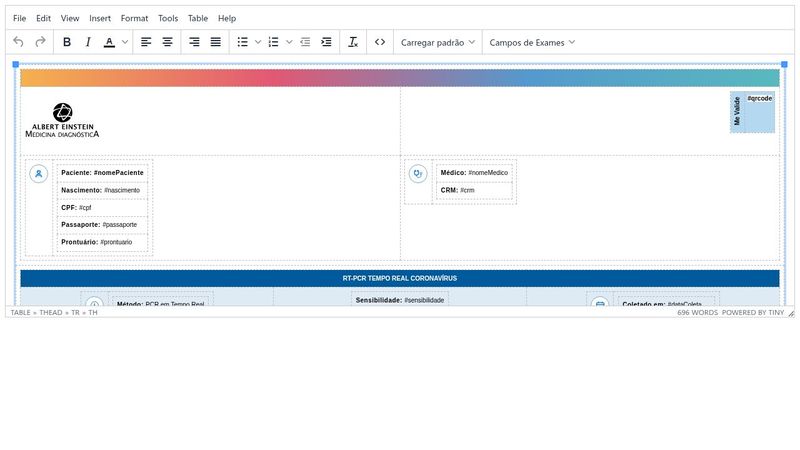Align text left
This screenshot has height=450, width=800.
[146, 42]
